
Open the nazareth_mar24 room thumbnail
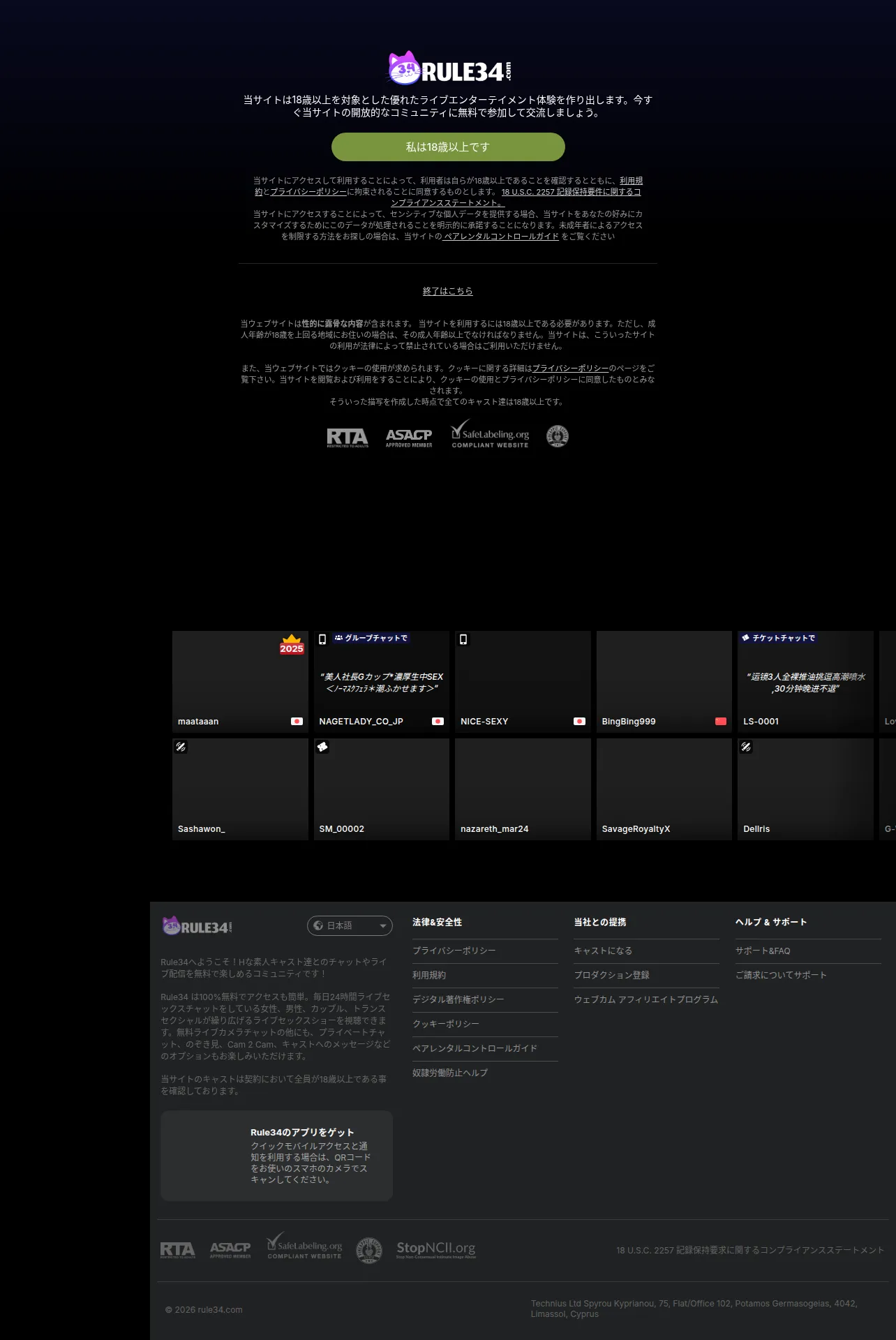click(x=523, y=789)
